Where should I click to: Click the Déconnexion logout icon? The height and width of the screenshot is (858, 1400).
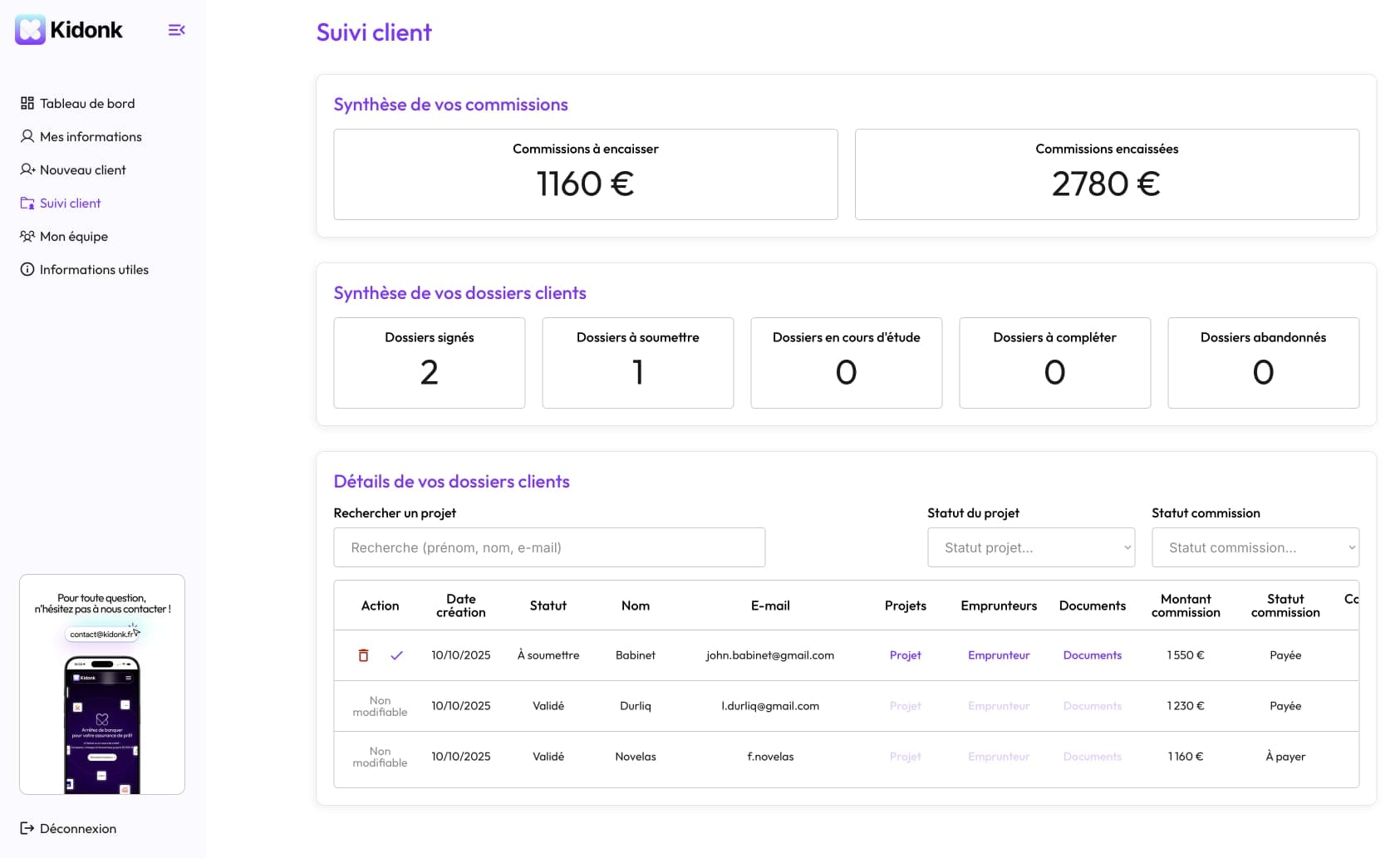click(x=27, y=828)
